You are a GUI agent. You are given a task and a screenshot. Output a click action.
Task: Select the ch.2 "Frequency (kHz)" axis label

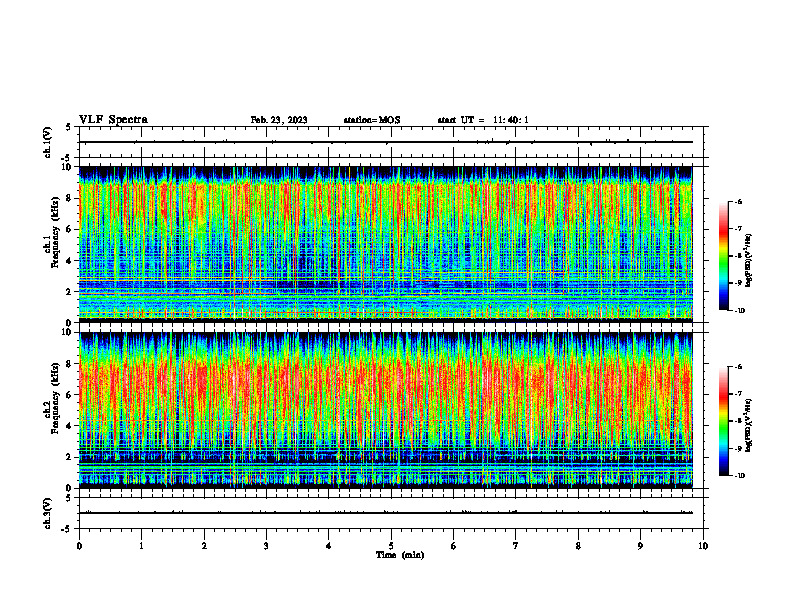click(x=55, y=398)
